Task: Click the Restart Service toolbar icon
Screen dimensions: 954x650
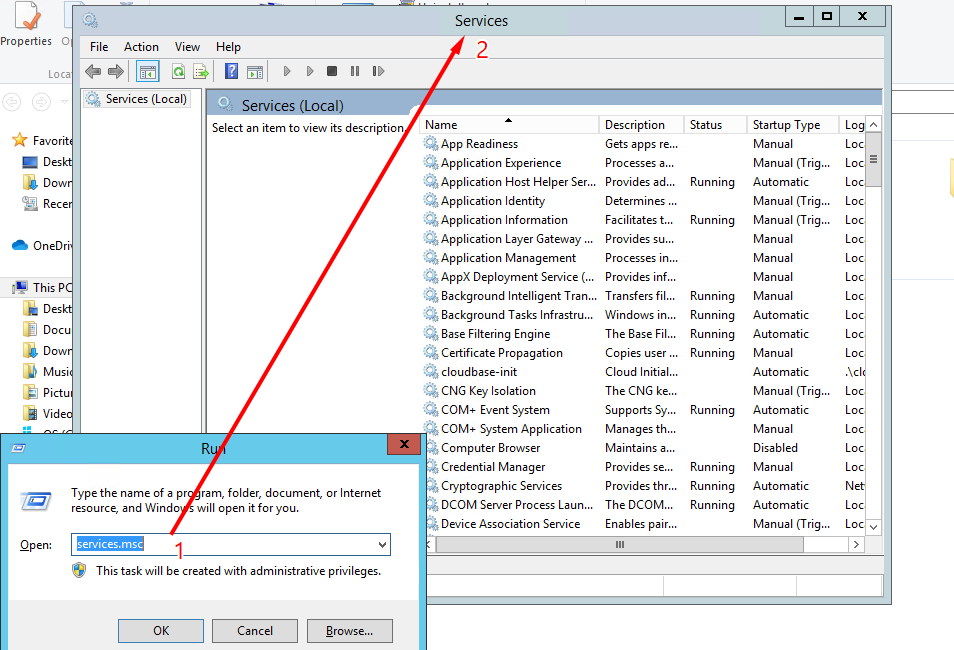Action: tap(378, 71)
